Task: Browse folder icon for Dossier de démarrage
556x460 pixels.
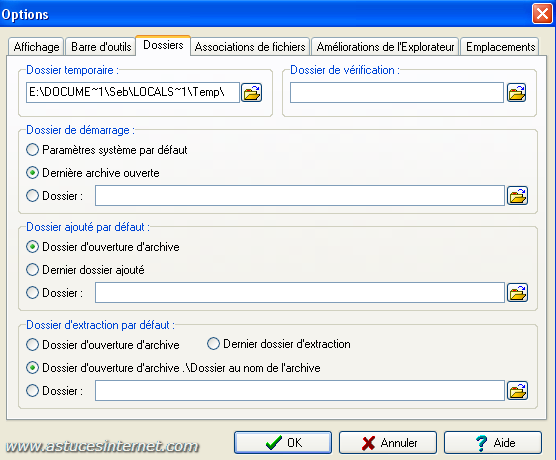Action: 517,195
